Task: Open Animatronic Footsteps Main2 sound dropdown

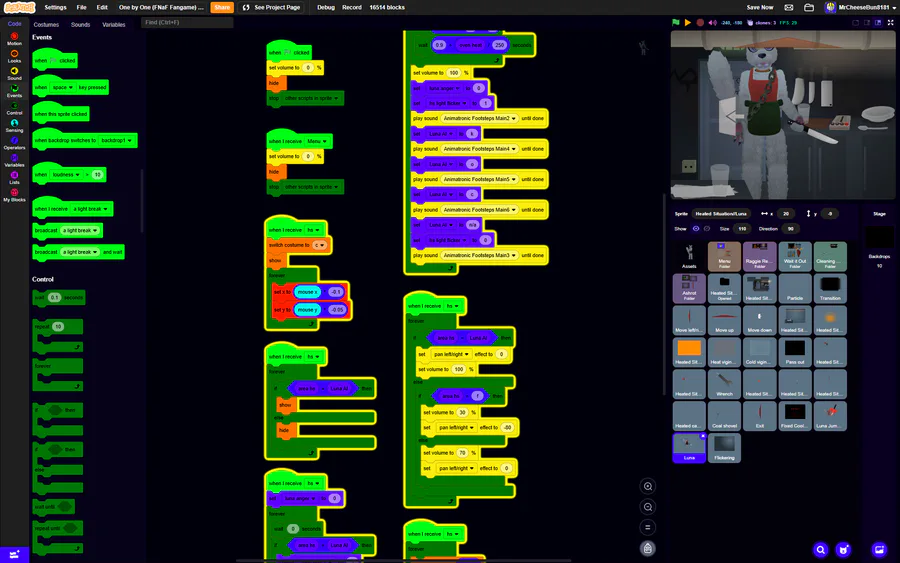Action: point(479,118)
